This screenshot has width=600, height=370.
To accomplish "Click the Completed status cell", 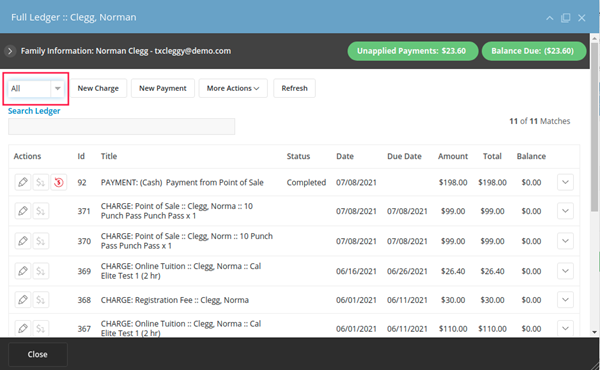I will 306,183.
